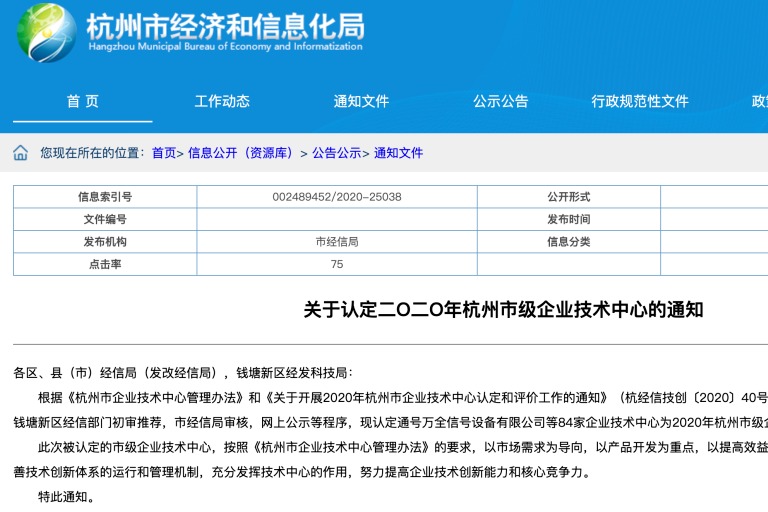Open the 公示公告 navigation tab

(500, 101)
